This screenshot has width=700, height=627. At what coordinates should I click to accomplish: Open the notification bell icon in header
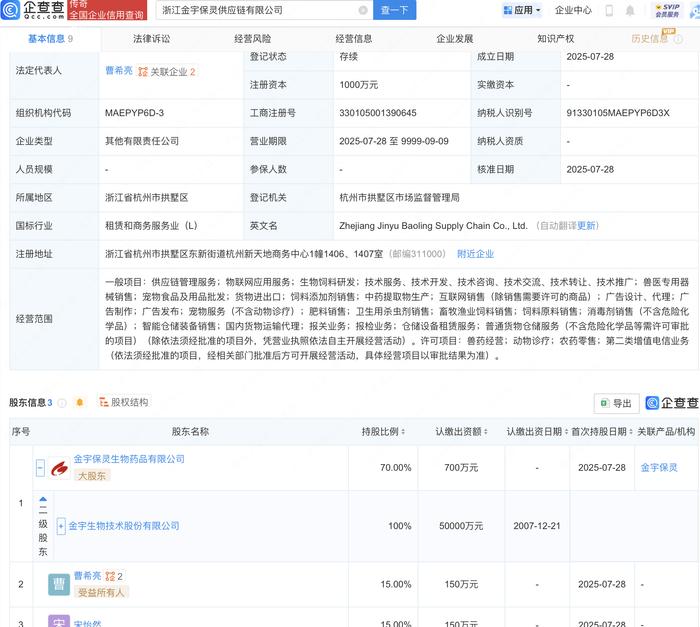point(629,10)
